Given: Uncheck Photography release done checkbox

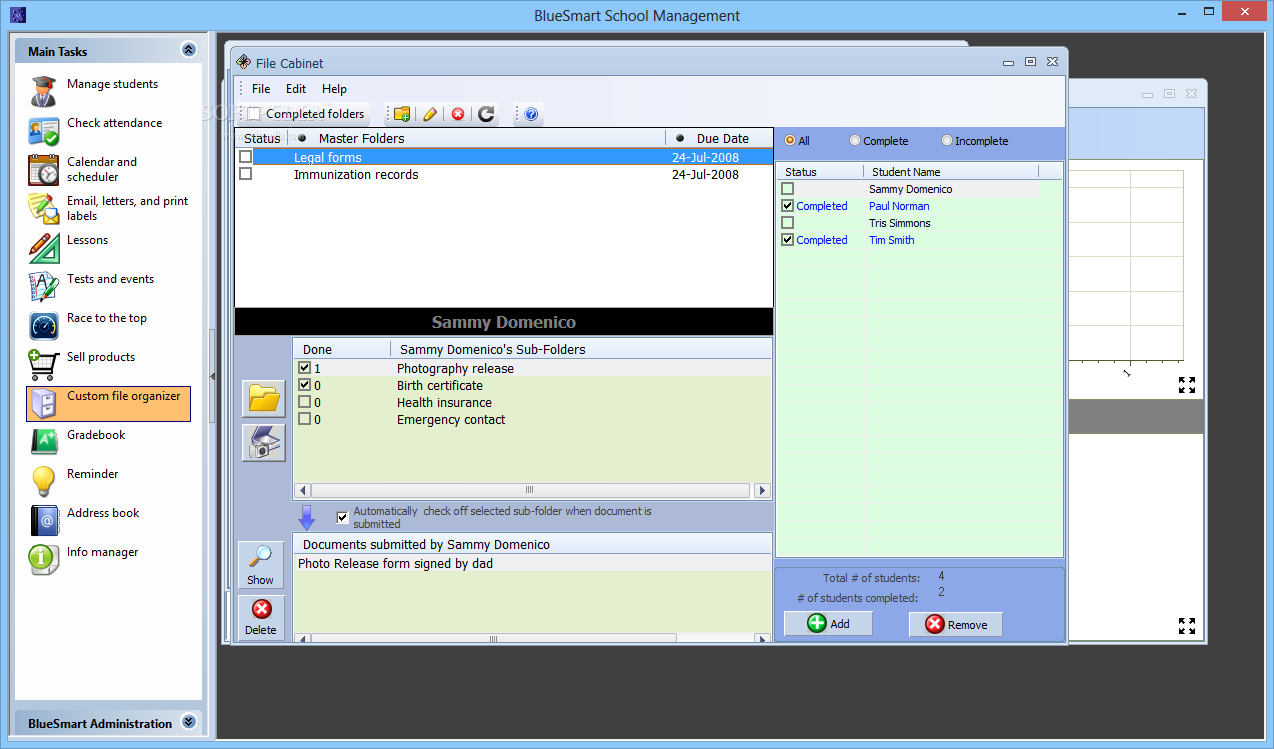Looking at the screenshot, I should 305,368.
